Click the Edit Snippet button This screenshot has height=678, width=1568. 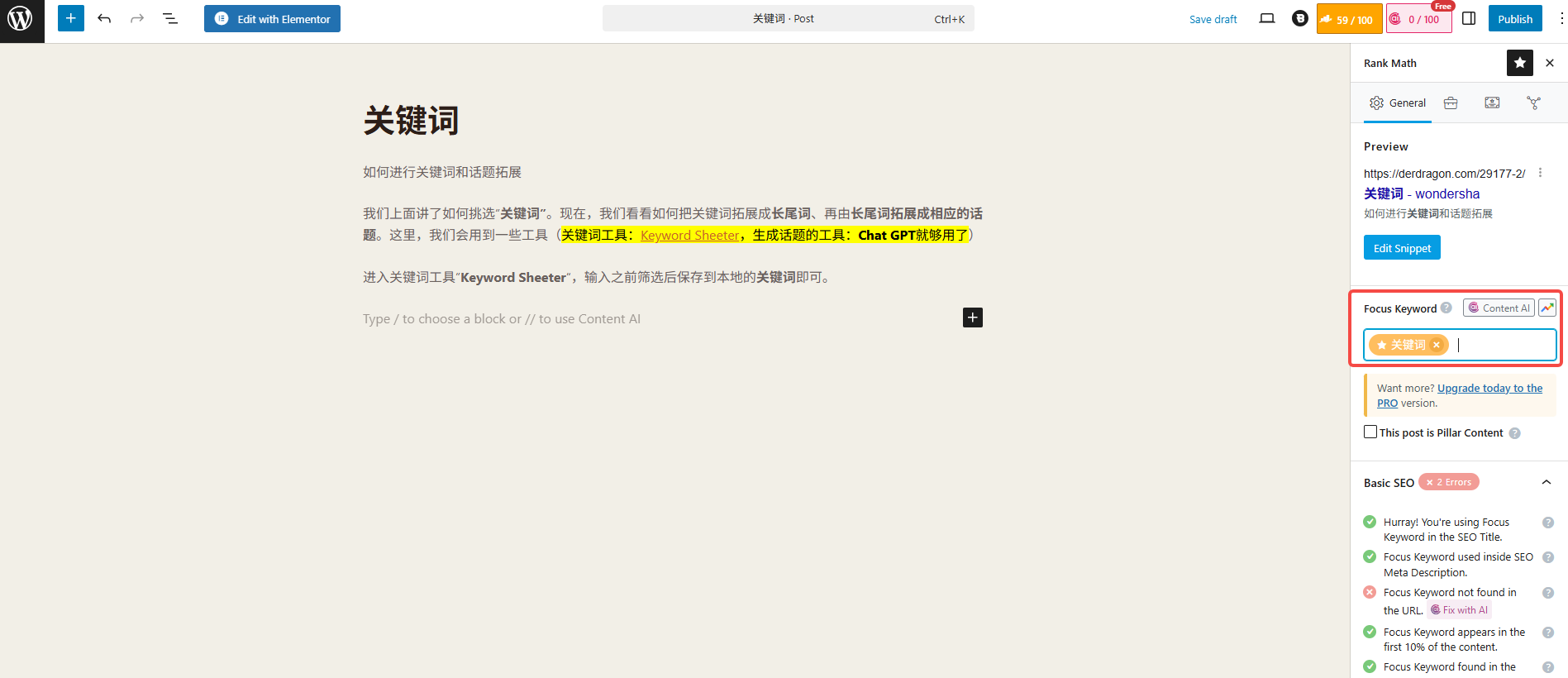coord(1402,248)
